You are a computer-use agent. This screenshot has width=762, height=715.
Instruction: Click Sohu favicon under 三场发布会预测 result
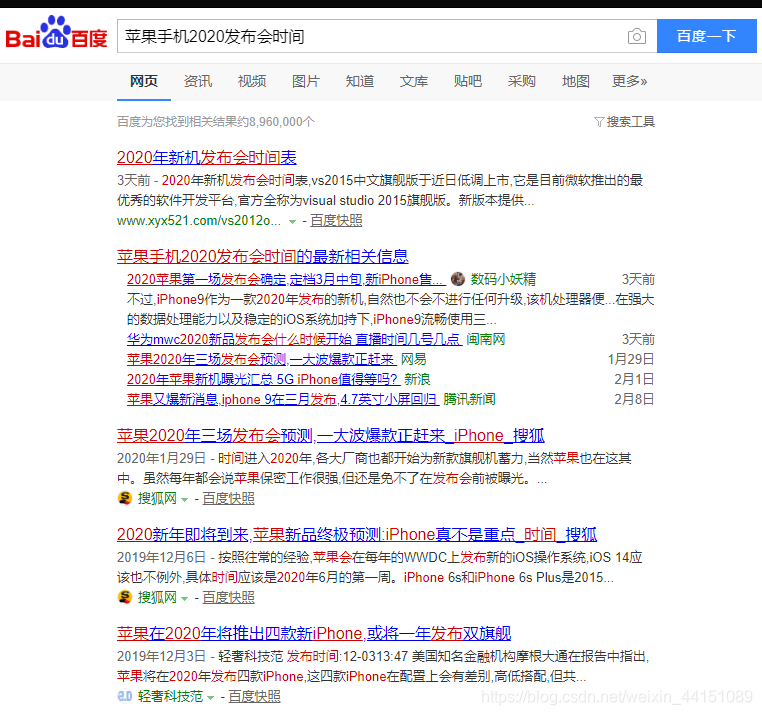pos(125,498)
